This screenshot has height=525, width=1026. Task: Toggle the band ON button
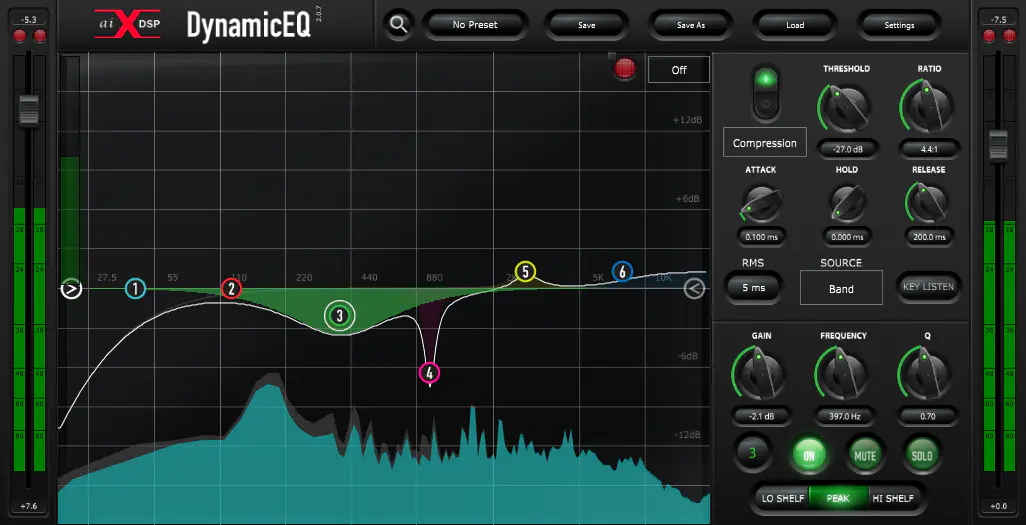tap(809, 455)
